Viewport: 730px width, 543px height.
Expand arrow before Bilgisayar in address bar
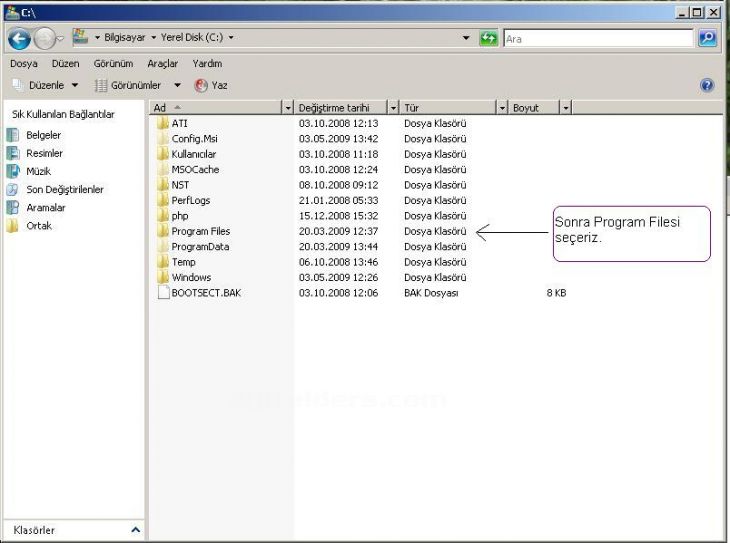click(x=97, y=37)
